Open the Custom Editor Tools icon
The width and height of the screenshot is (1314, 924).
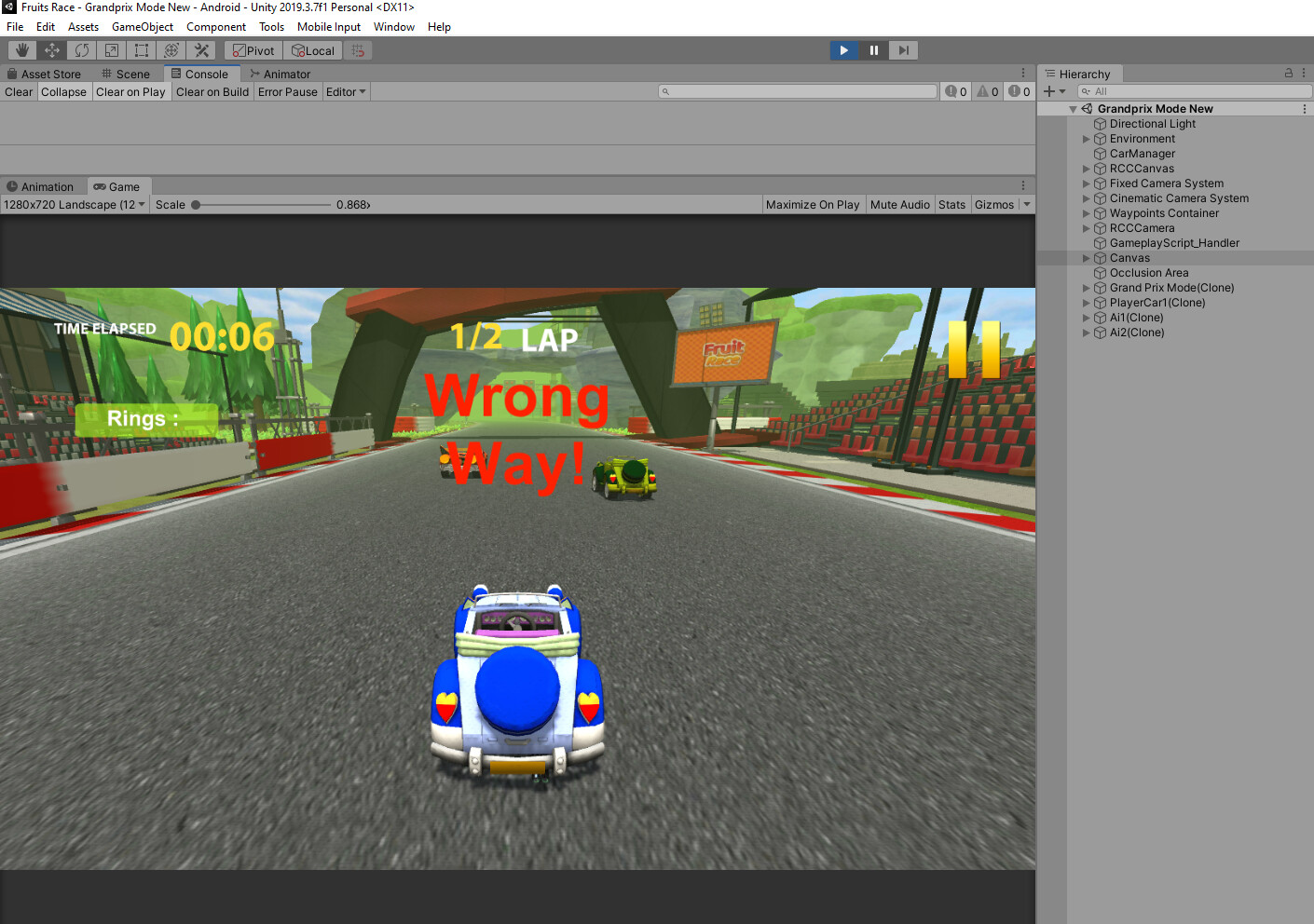201,50
